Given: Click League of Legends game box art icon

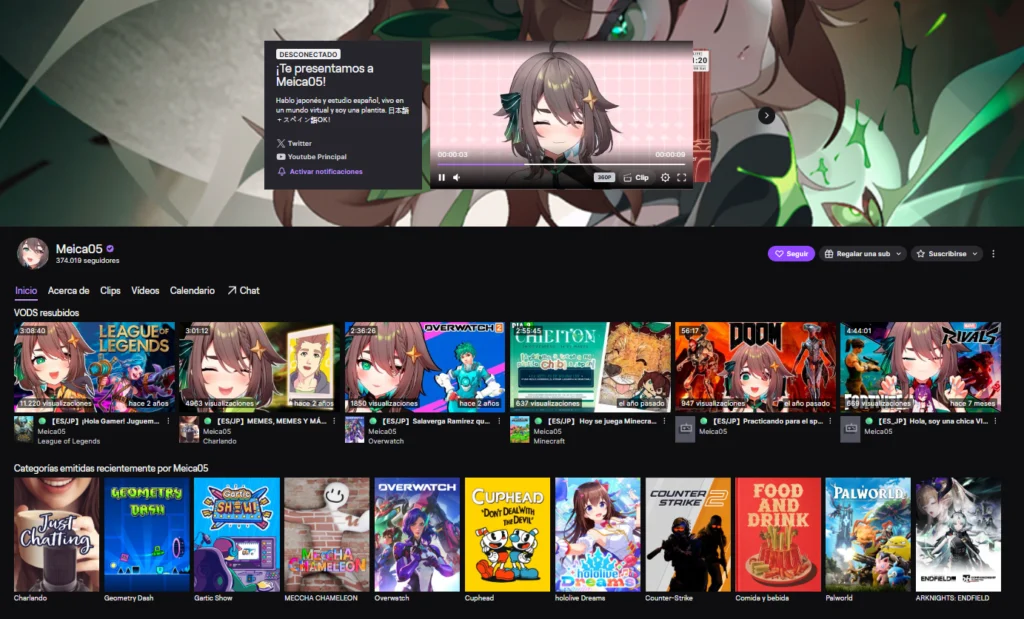Looking at the screenshot, I should coord(24,430).
